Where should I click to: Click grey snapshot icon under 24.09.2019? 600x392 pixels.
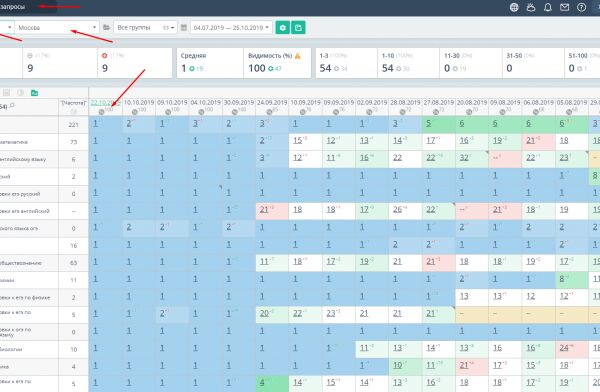[269, 112]
